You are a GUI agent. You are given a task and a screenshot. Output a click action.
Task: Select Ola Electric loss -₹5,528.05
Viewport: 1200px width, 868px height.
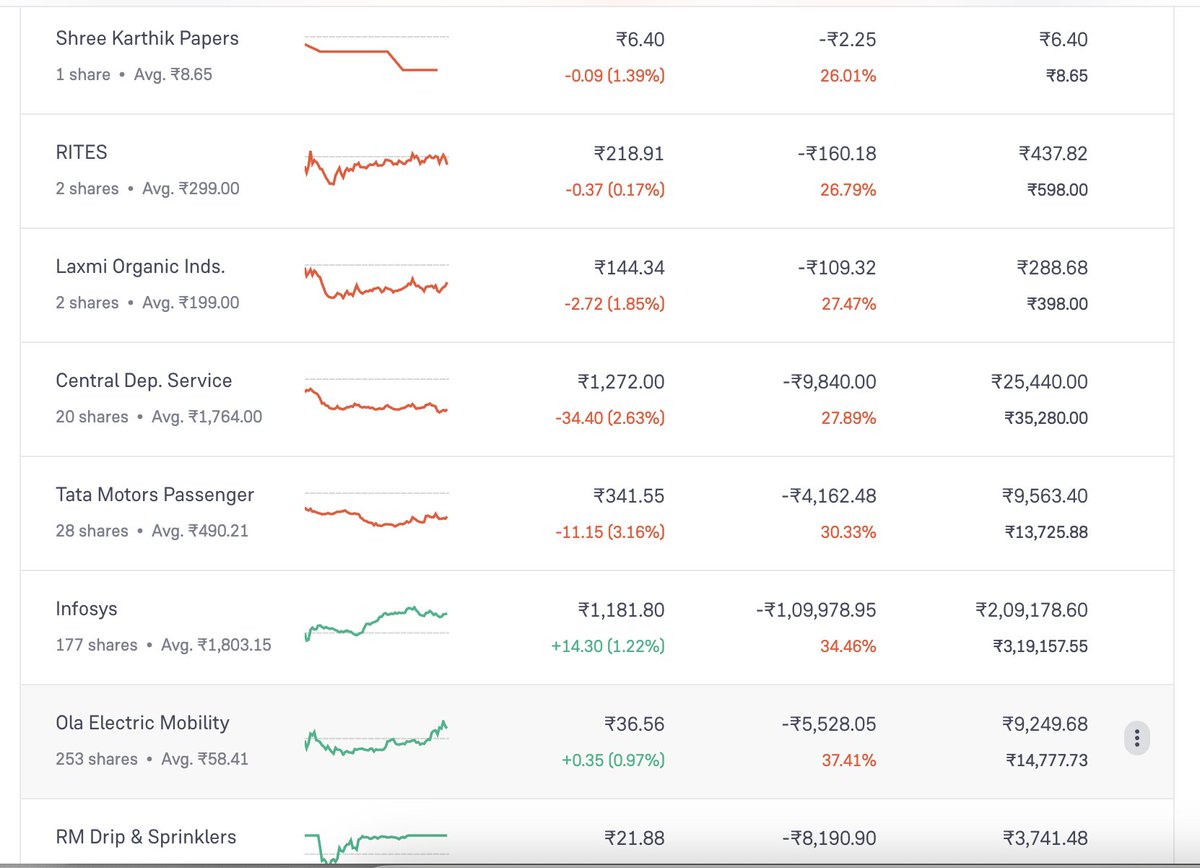[x=829, y=724]
